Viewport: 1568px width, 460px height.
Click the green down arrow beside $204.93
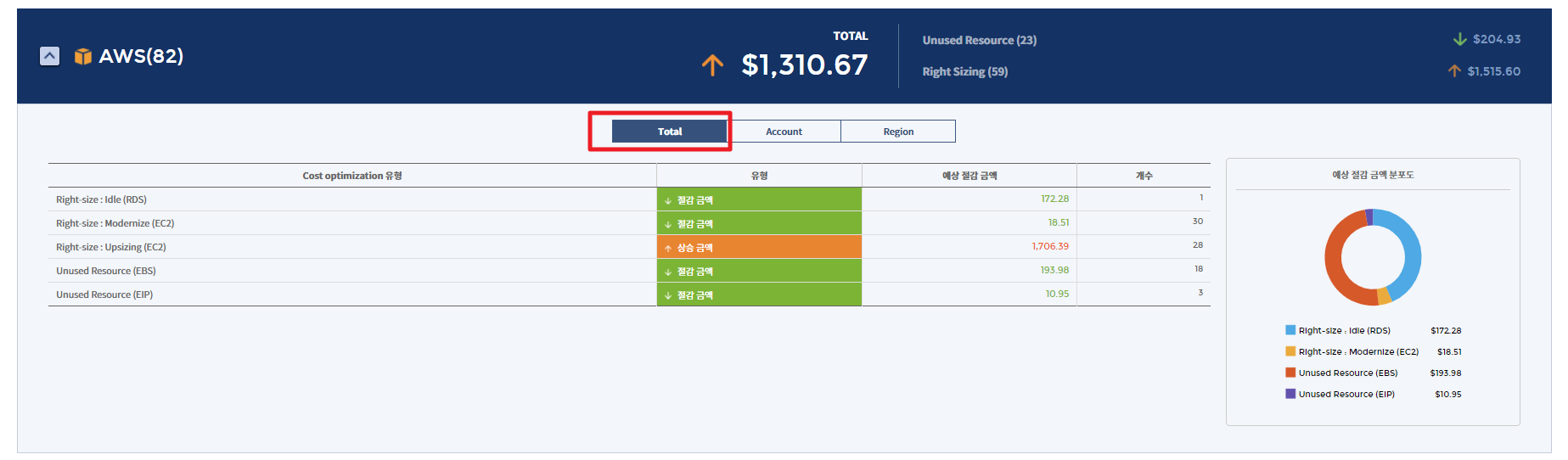click(x=1459, y=39)
